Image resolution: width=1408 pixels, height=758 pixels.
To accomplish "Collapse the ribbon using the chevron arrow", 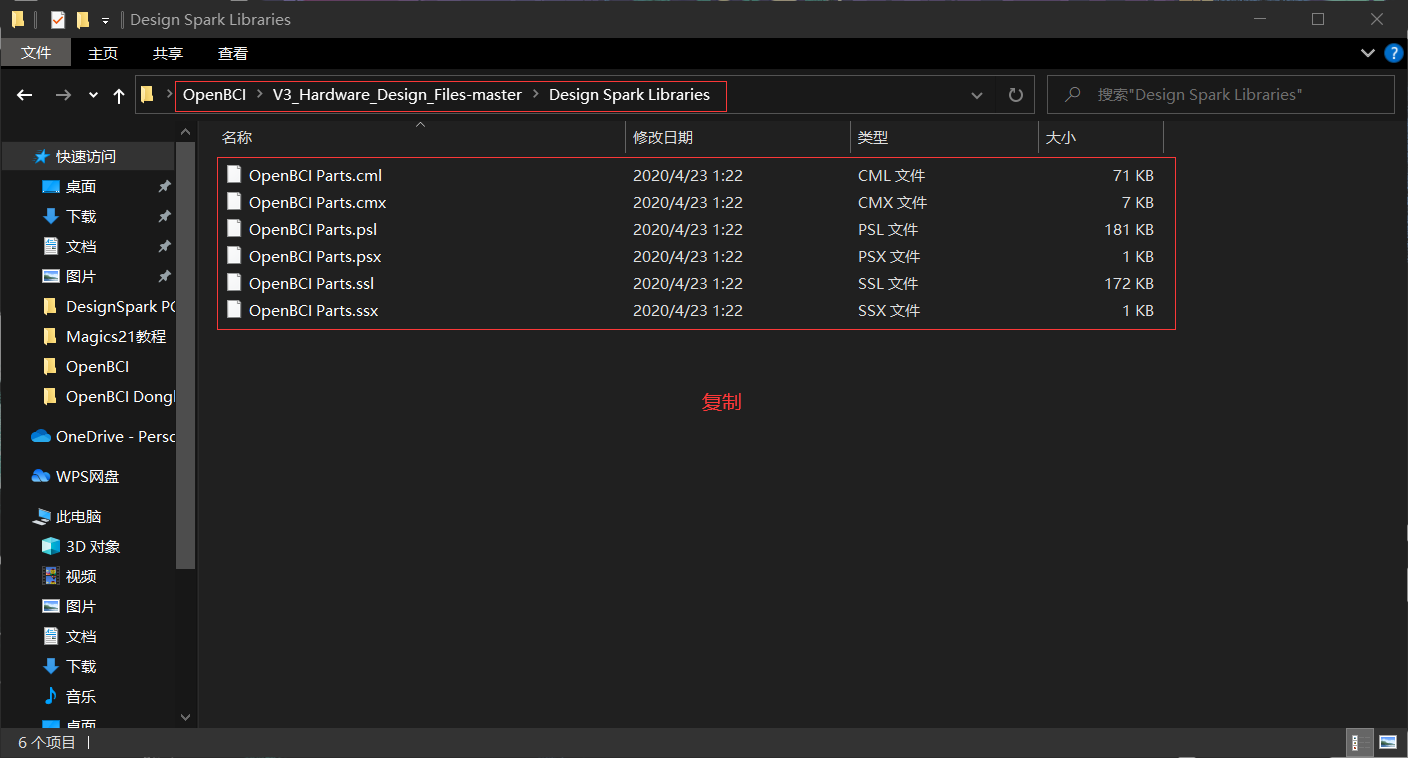I will click(x=1368, y=53).
